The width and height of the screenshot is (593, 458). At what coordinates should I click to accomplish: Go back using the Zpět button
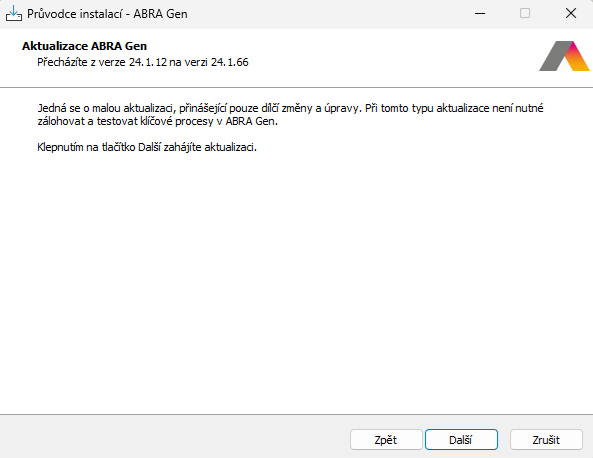click(x=386, y=439)
